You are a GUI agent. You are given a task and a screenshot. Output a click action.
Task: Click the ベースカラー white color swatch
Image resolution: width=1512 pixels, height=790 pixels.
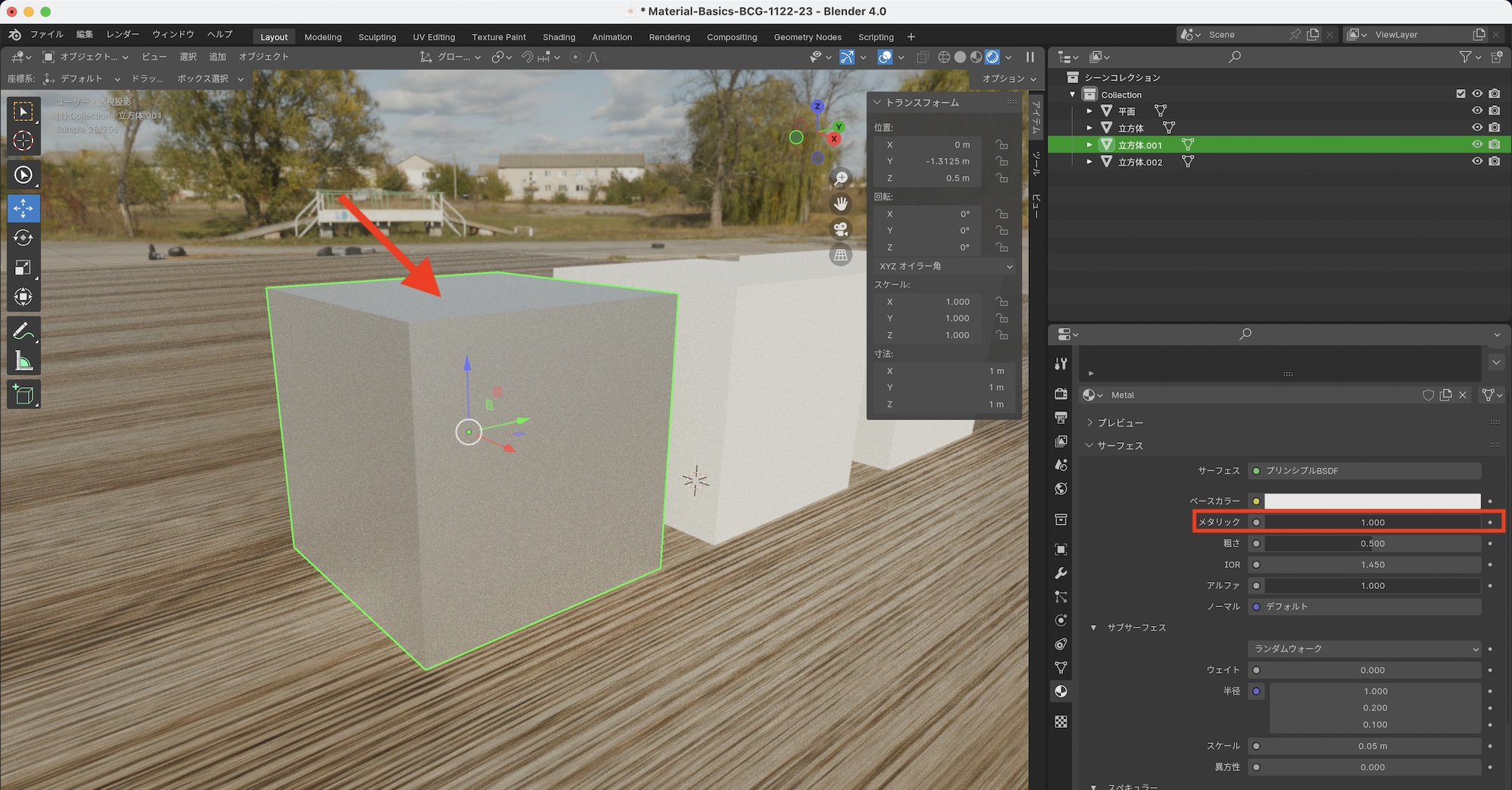click(x=1372, y=501)
